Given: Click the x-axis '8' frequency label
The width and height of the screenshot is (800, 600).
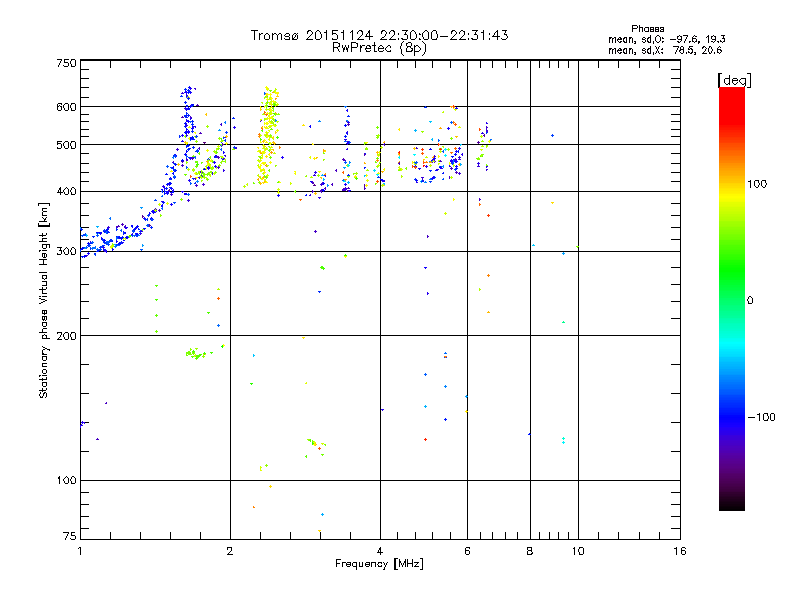Looking at the screenshot, I should coord(530,551).
